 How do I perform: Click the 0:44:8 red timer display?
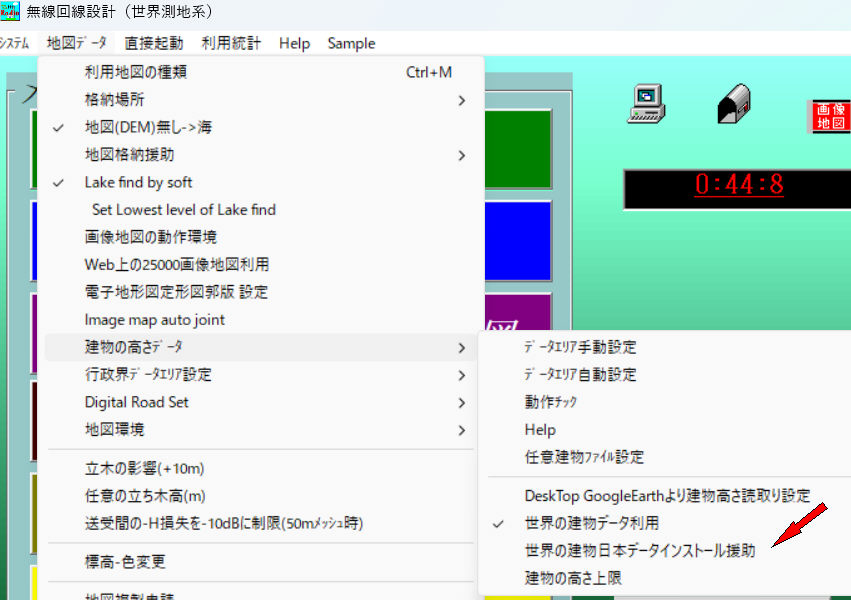pyautogui.click(x=739, y=186)
